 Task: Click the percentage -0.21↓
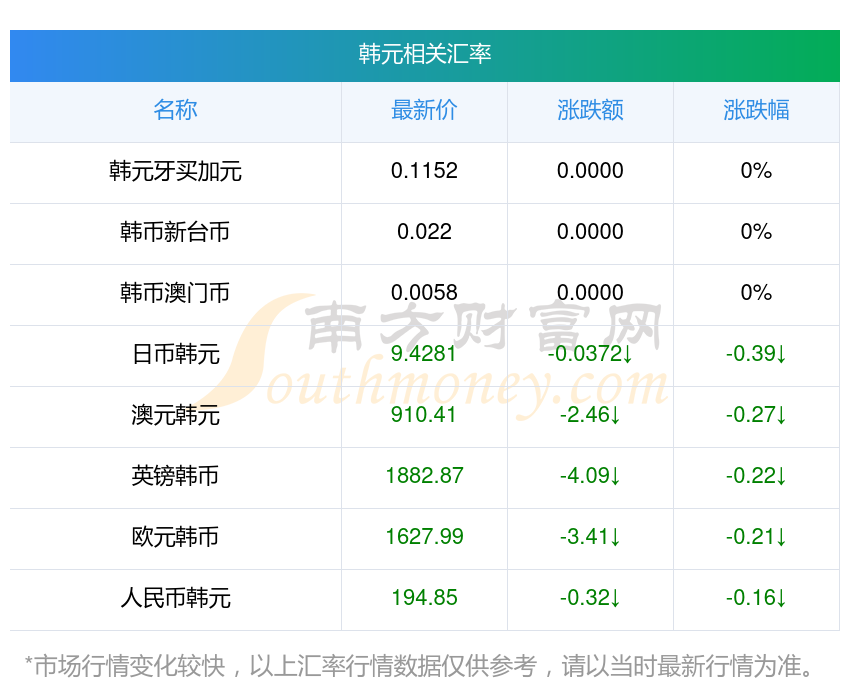pyautogui.click(x=756, y=537)
